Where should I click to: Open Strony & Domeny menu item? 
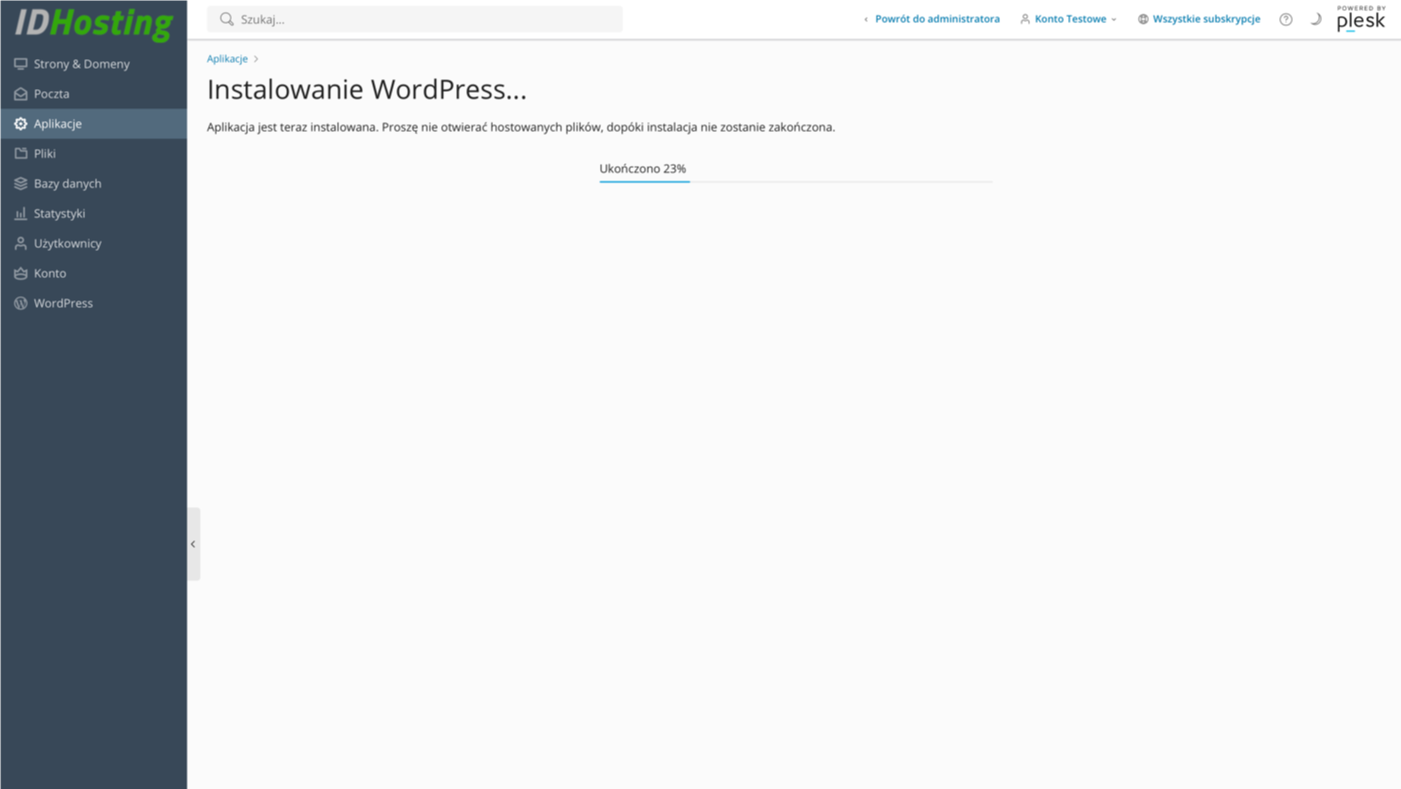tap(93, 64)
